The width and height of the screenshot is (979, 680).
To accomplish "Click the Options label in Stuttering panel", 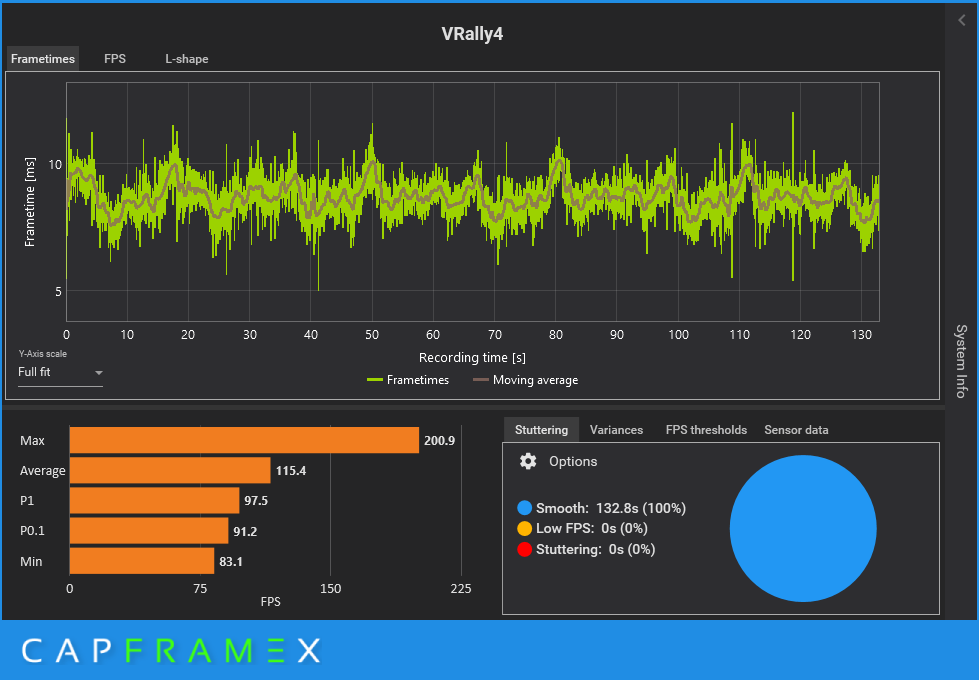I will click(x=573, y=461).
